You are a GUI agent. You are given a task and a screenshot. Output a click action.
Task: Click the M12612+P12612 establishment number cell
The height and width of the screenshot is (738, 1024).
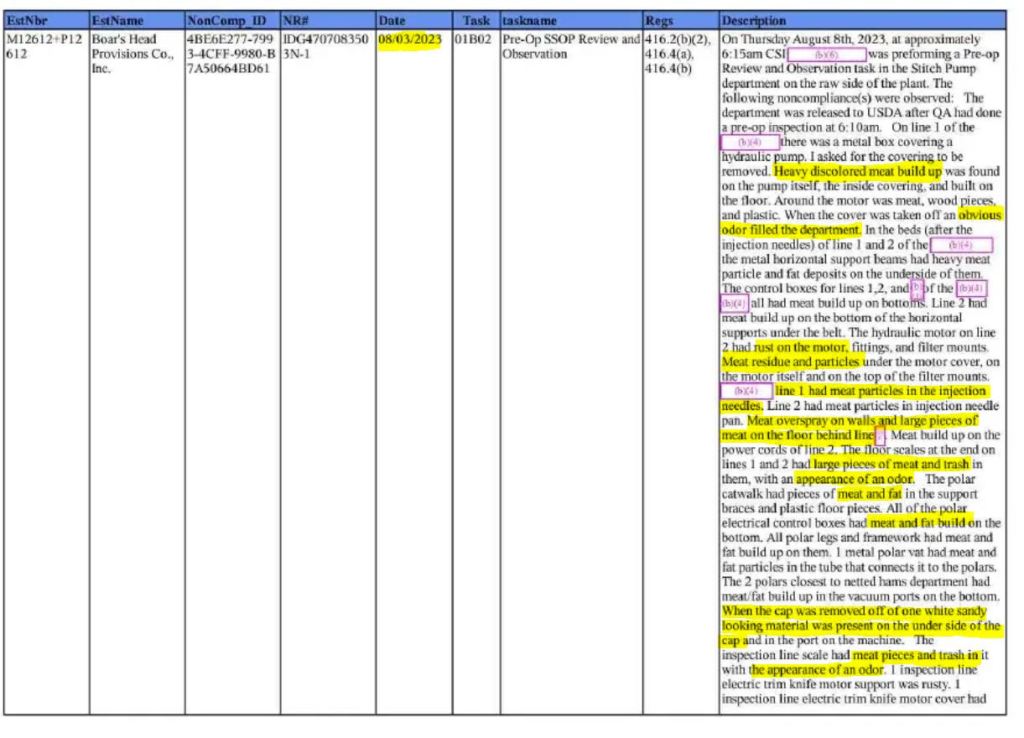[x=45, y=47]
